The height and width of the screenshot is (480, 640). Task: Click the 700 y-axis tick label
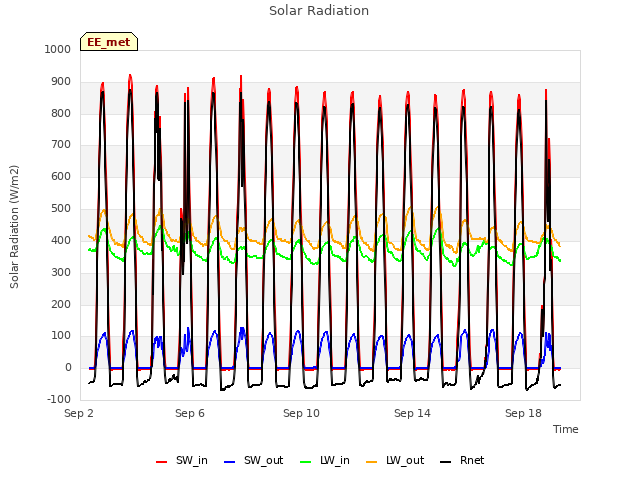(x=61, y=144)
